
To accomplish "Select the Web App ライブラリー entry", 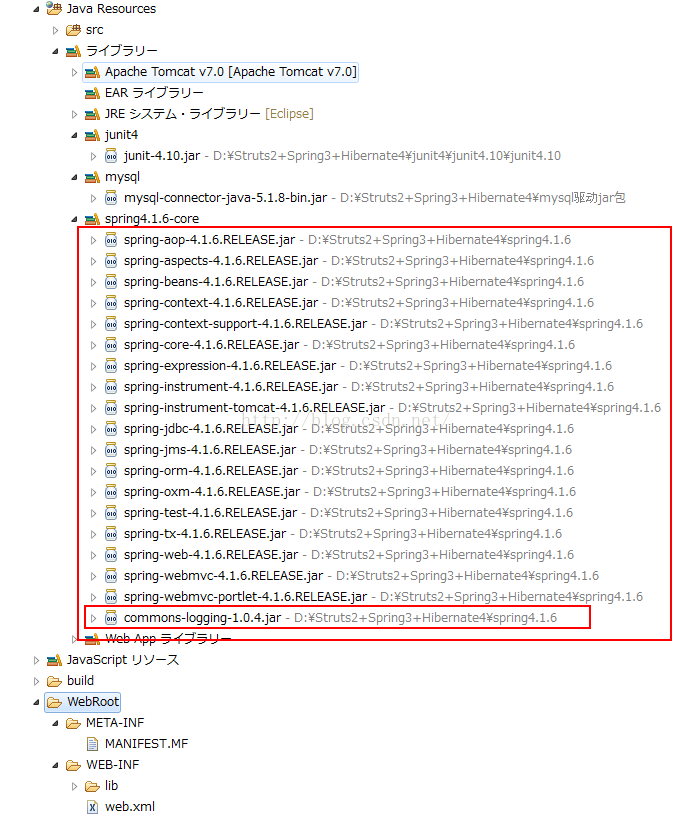I will [168, 639].
